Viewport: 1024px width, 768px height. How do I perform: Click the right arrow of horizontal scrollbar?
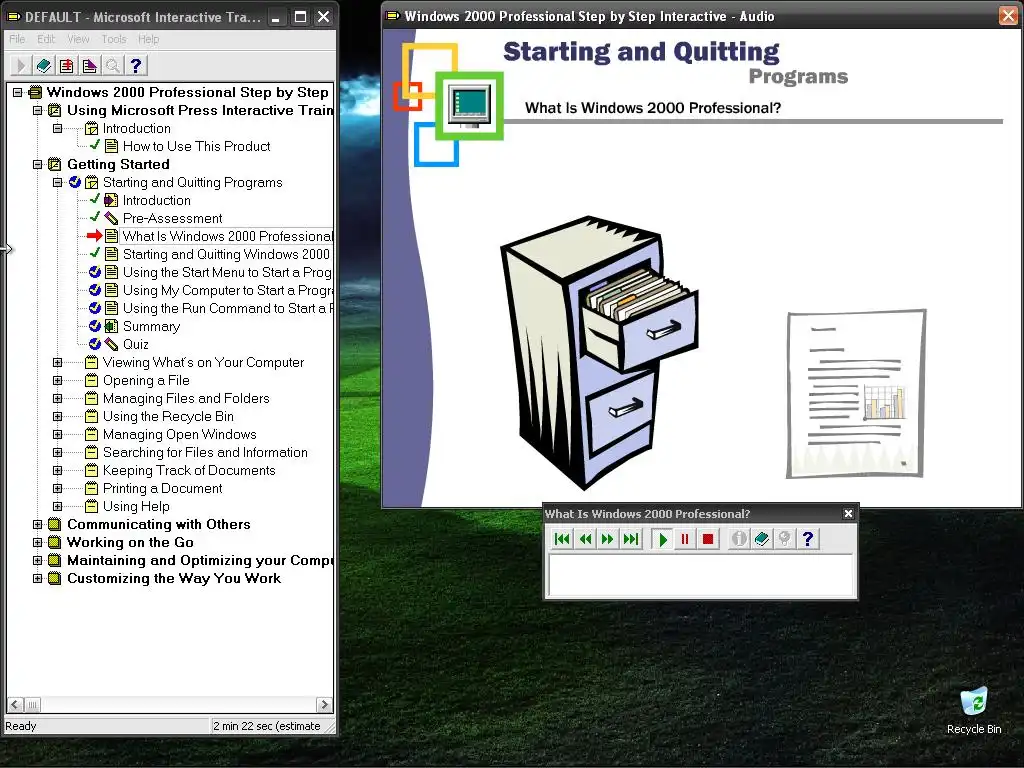[x=324, y=705]
